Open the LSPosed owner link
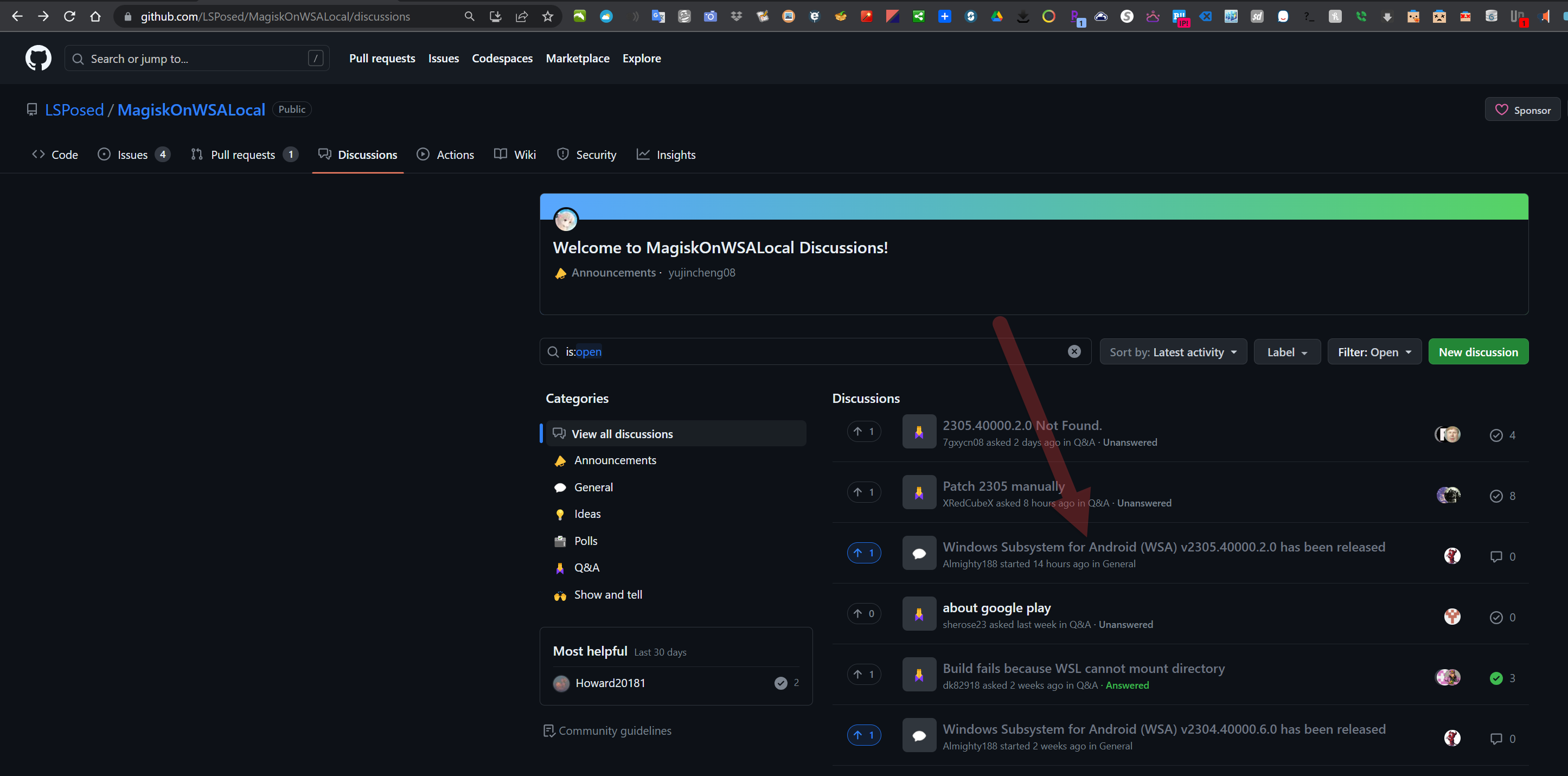 (74, 110)
